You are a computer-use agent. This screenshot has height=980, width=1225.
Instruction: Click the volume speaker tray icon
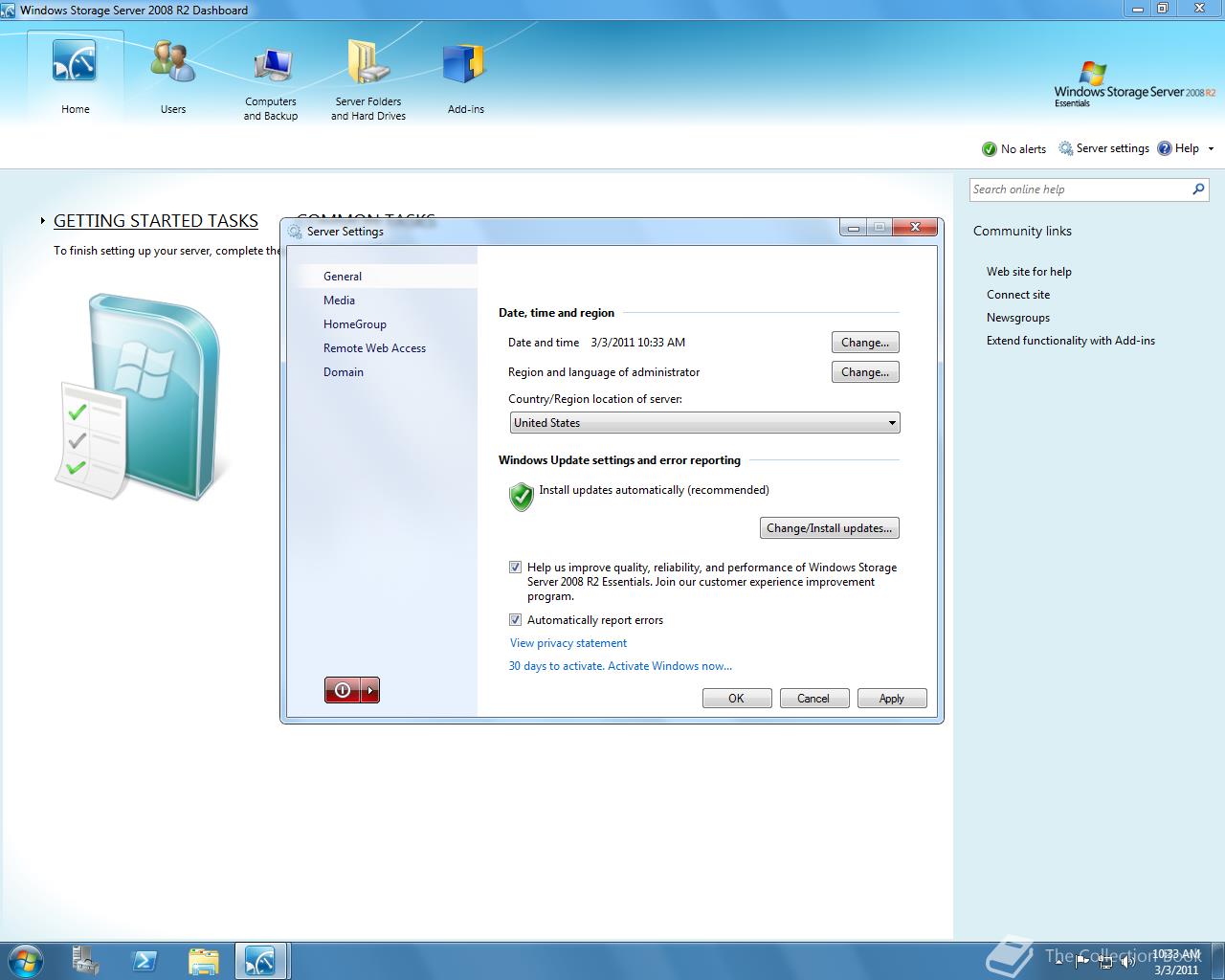[1128, 961]
